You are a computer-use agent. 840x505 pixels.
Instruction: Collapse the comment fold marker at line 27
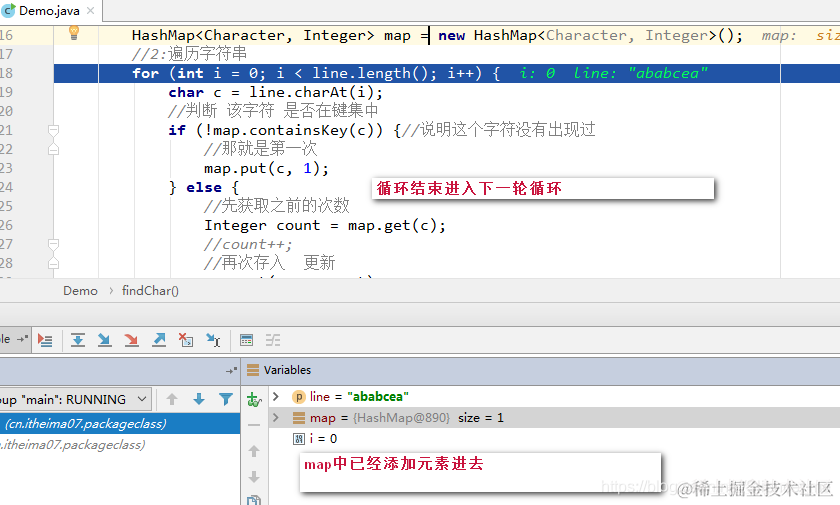click(x=53, y=244)
